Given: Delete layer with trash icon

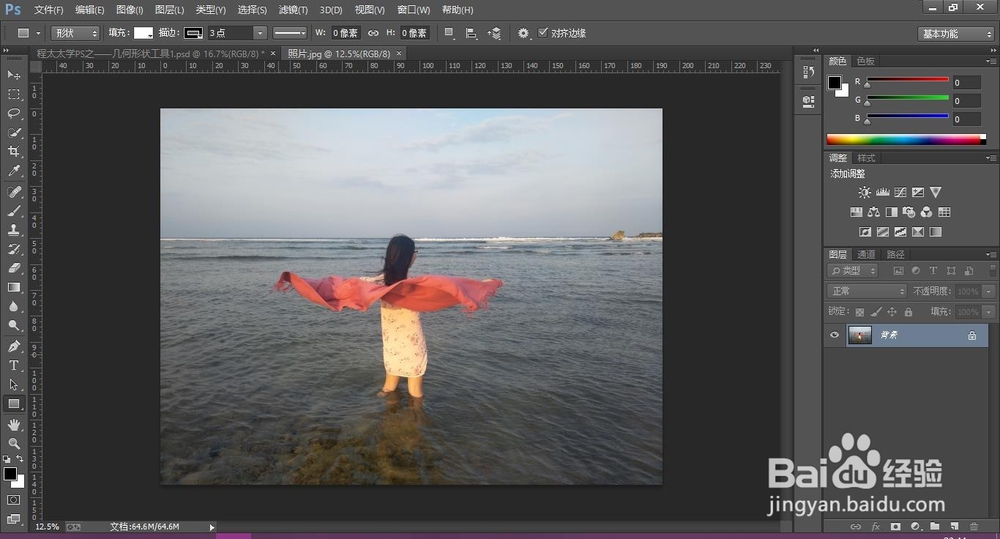Looking at the screenshot, I should tap(974, 527).
